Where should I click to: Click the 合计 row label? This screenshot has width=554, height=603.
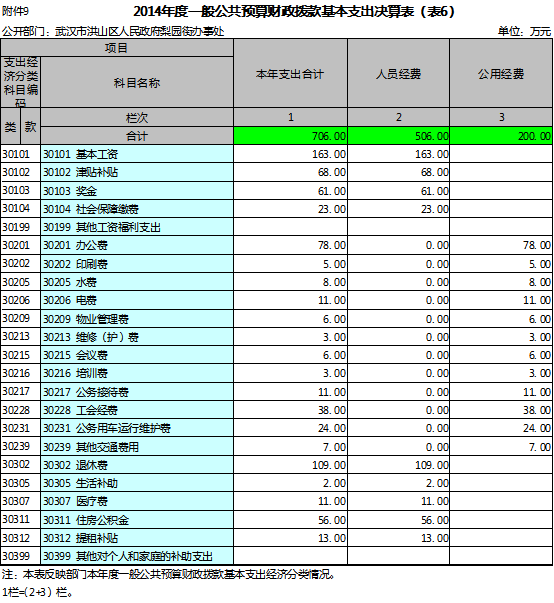tap(137, 136)
